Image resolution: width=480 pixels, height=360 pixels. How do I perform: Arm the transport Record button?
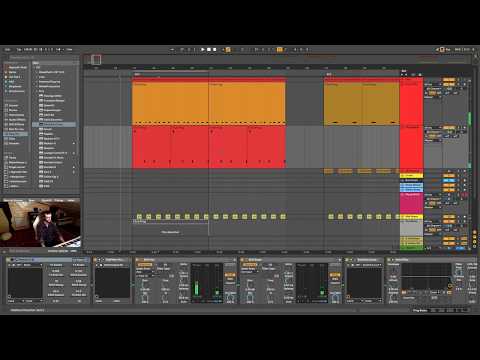215,49
